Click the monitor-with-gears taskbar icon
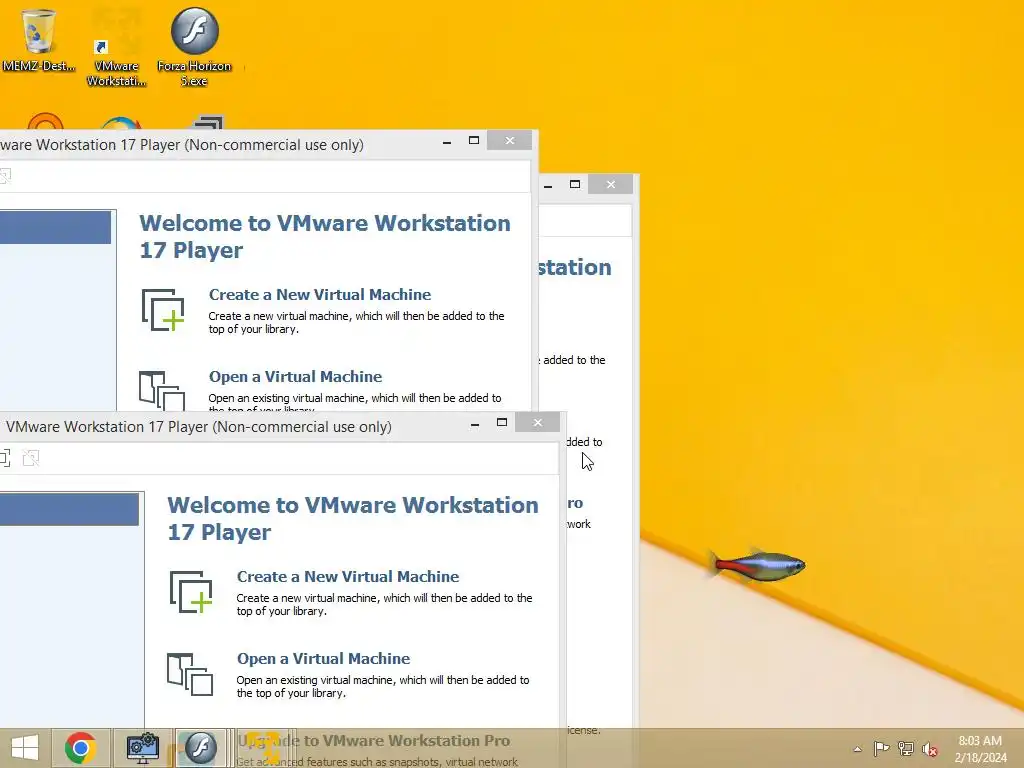The height and width of the screenshot is (768, 1024). (142, 748)
